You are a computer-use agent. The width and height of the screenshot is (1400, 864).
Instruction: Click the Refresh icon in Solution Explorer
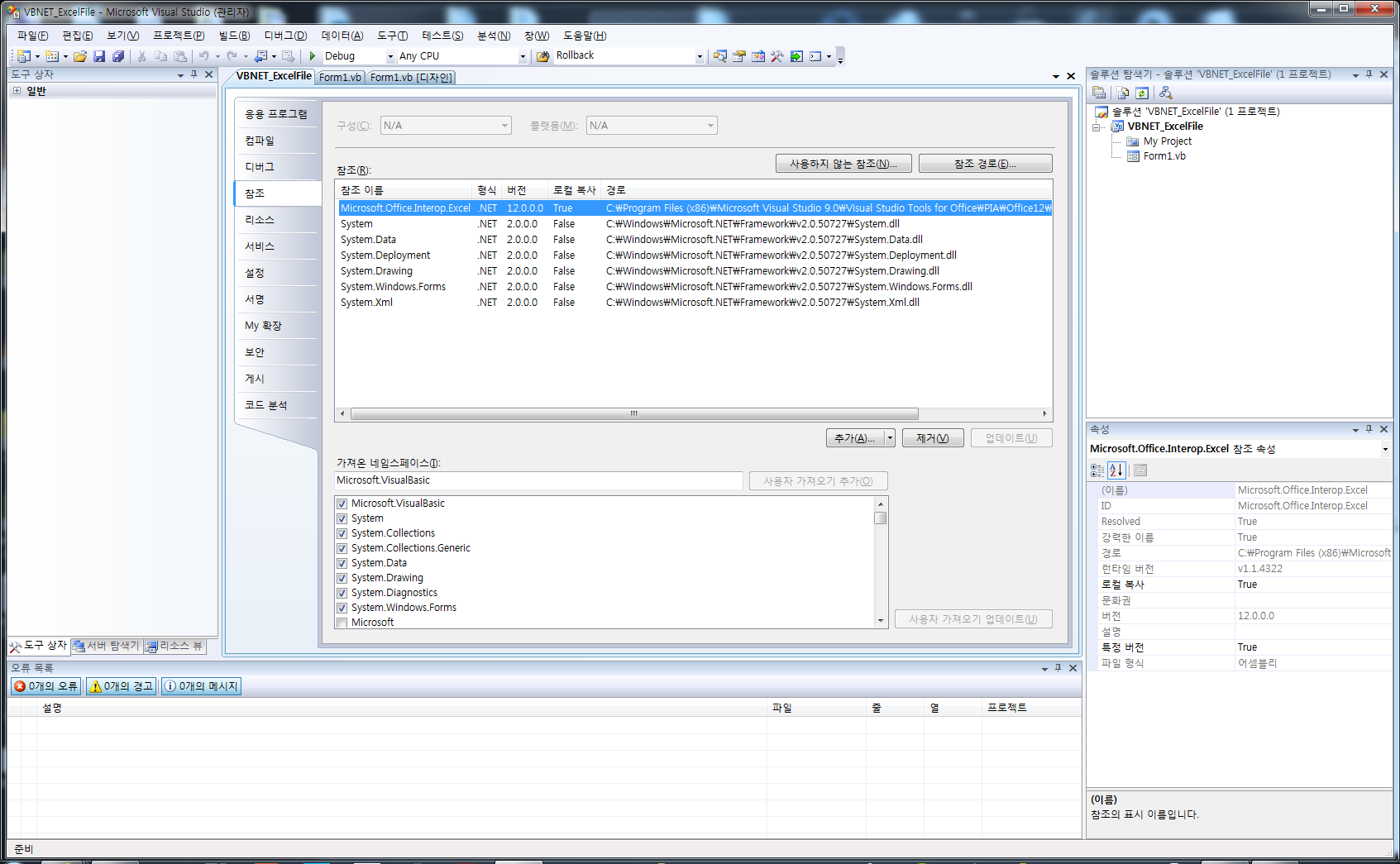pyautogui.click(x=1142, y=93)
